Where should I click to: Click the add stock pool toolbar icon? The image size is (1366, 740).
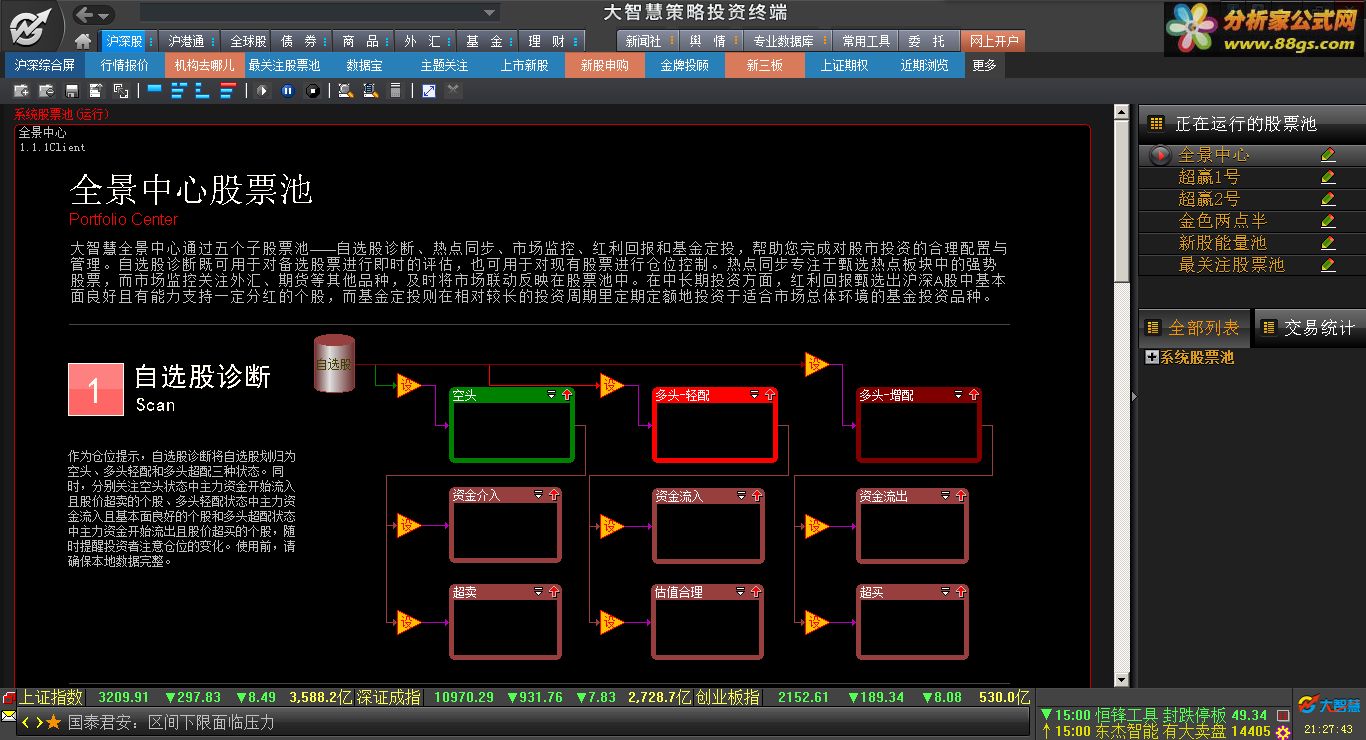click(21, 91)
